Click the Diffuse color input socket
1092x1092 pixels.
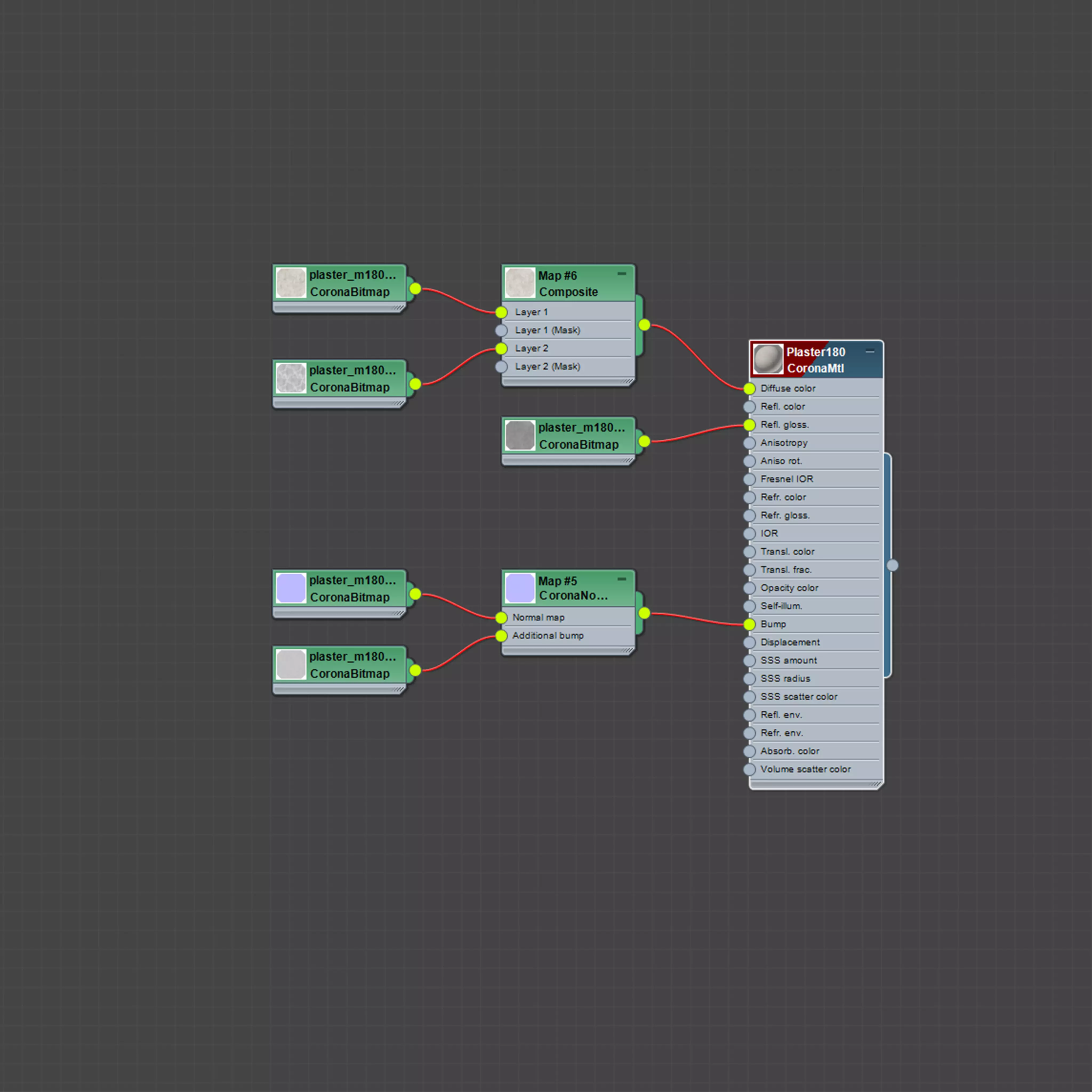[x=749, y=389]
